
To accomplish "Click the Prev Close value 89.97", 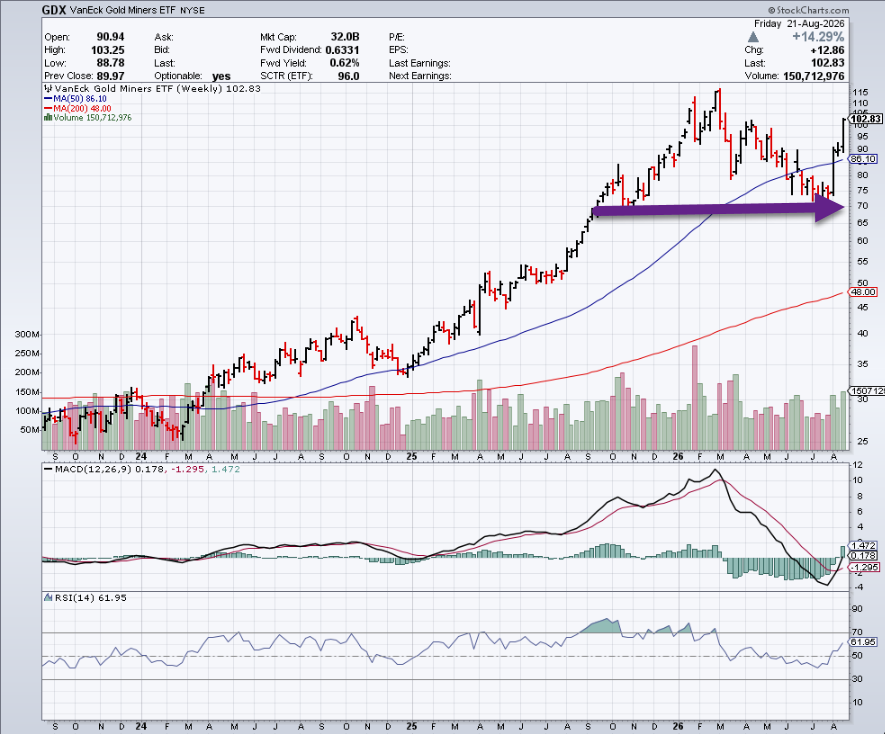I will click(x=111, y=76).
